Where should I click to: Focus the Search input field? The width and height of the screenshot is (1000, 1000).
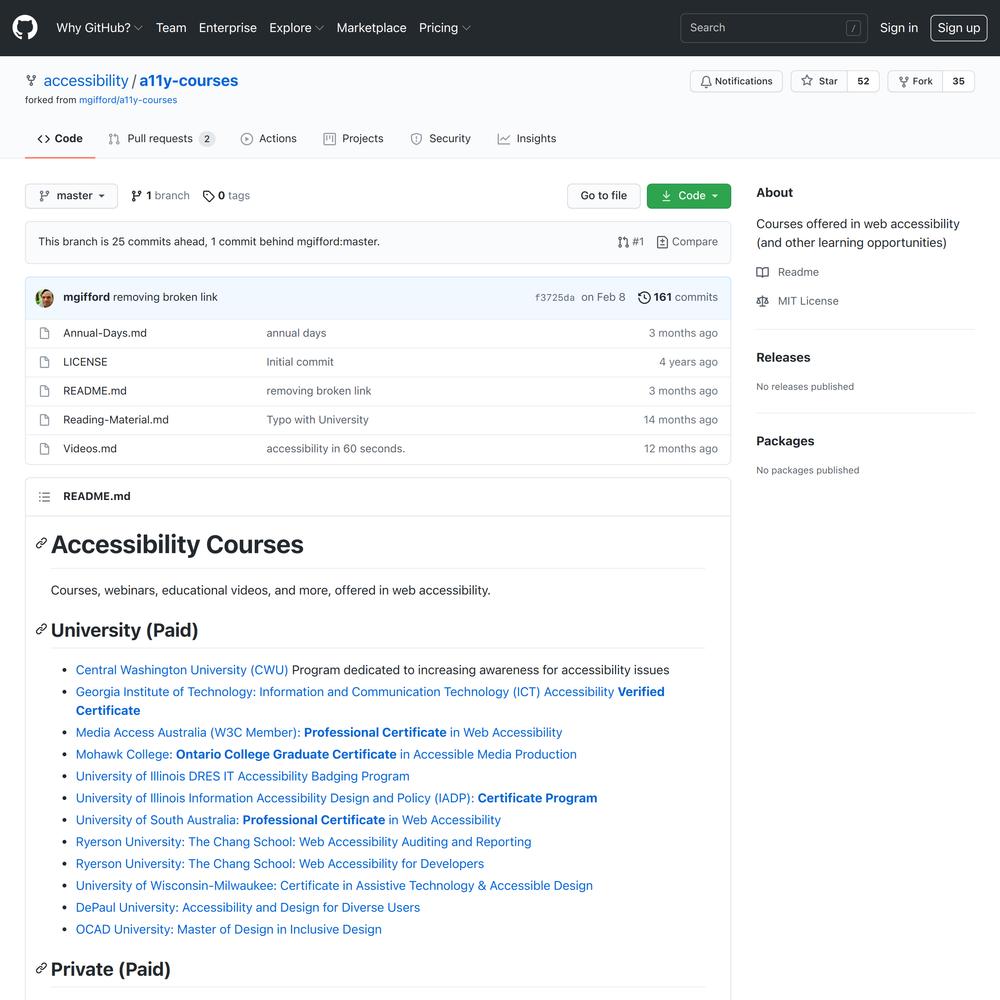click(x=774, y=28)
